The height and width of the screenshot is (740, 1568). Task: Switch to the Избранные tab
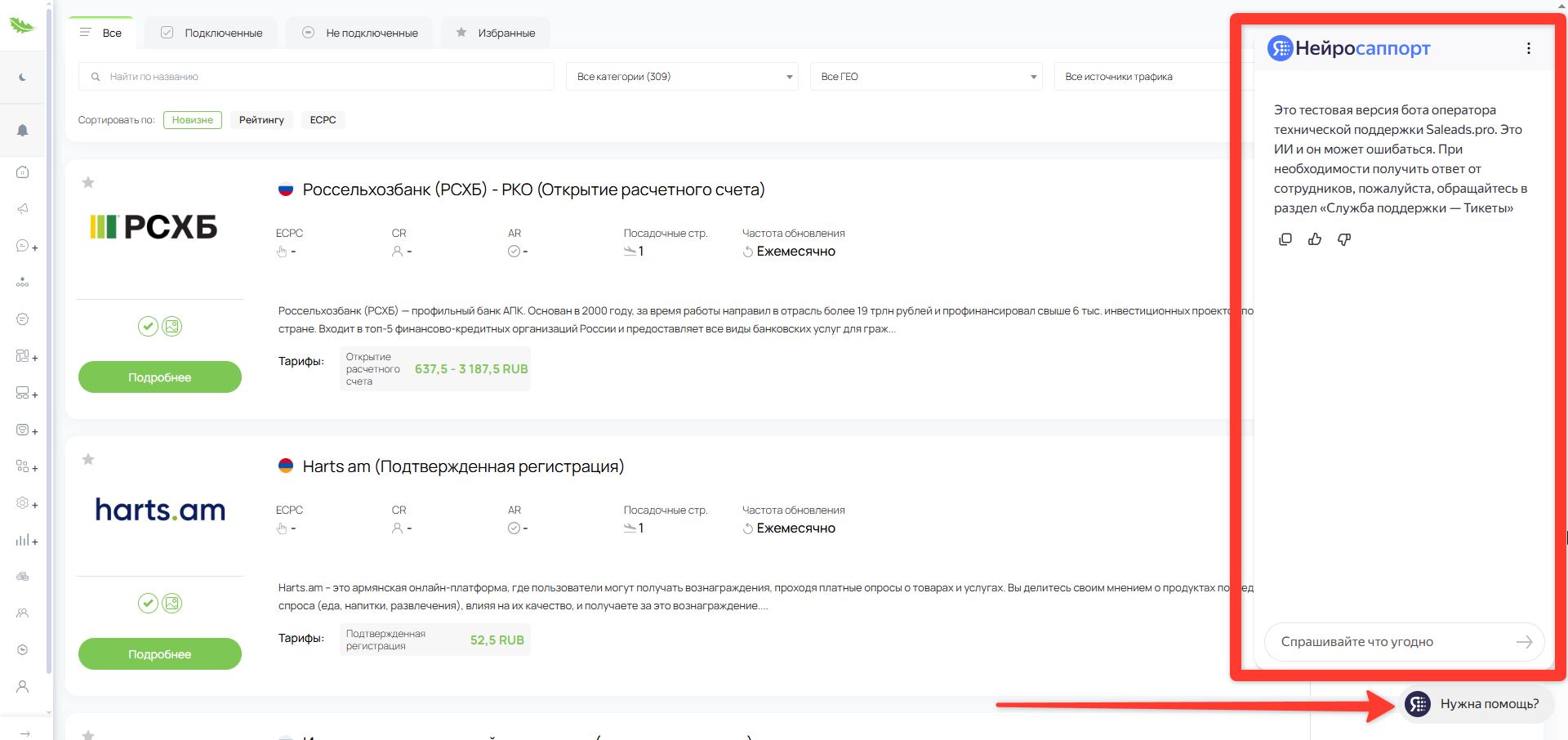(496, 33)
